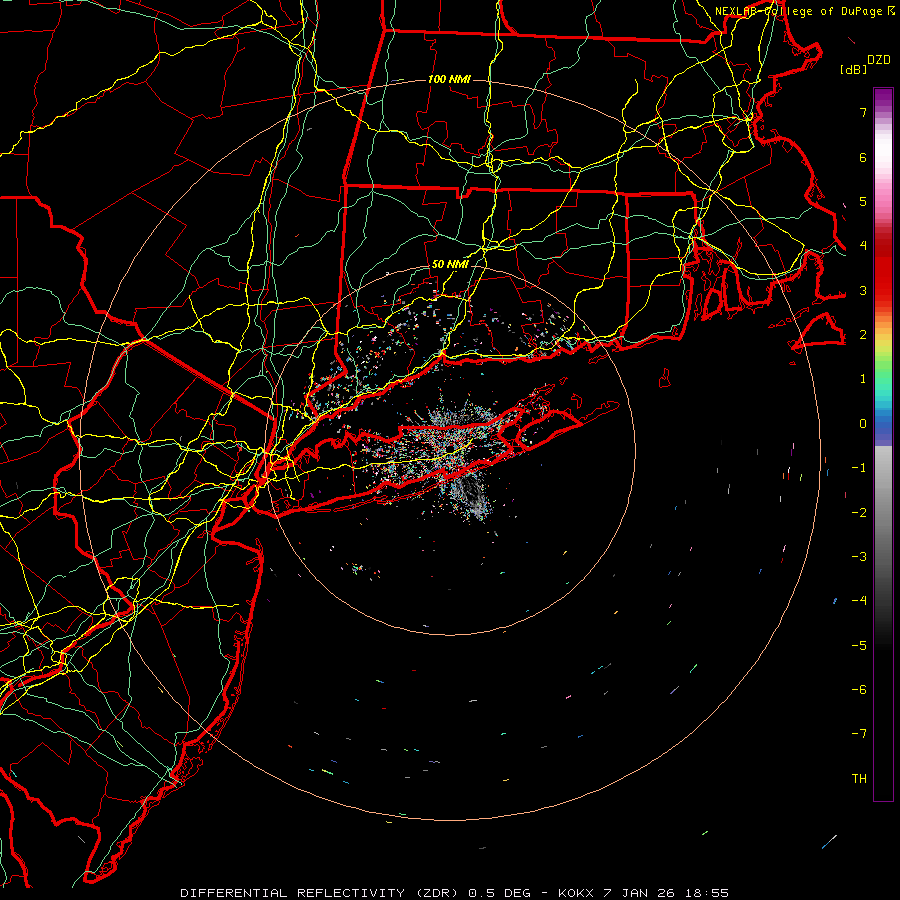The width and height of the screenshot is (900, 900).
Task: Click "7 JAN 26" date in the caption
Action: click(639, 893)
